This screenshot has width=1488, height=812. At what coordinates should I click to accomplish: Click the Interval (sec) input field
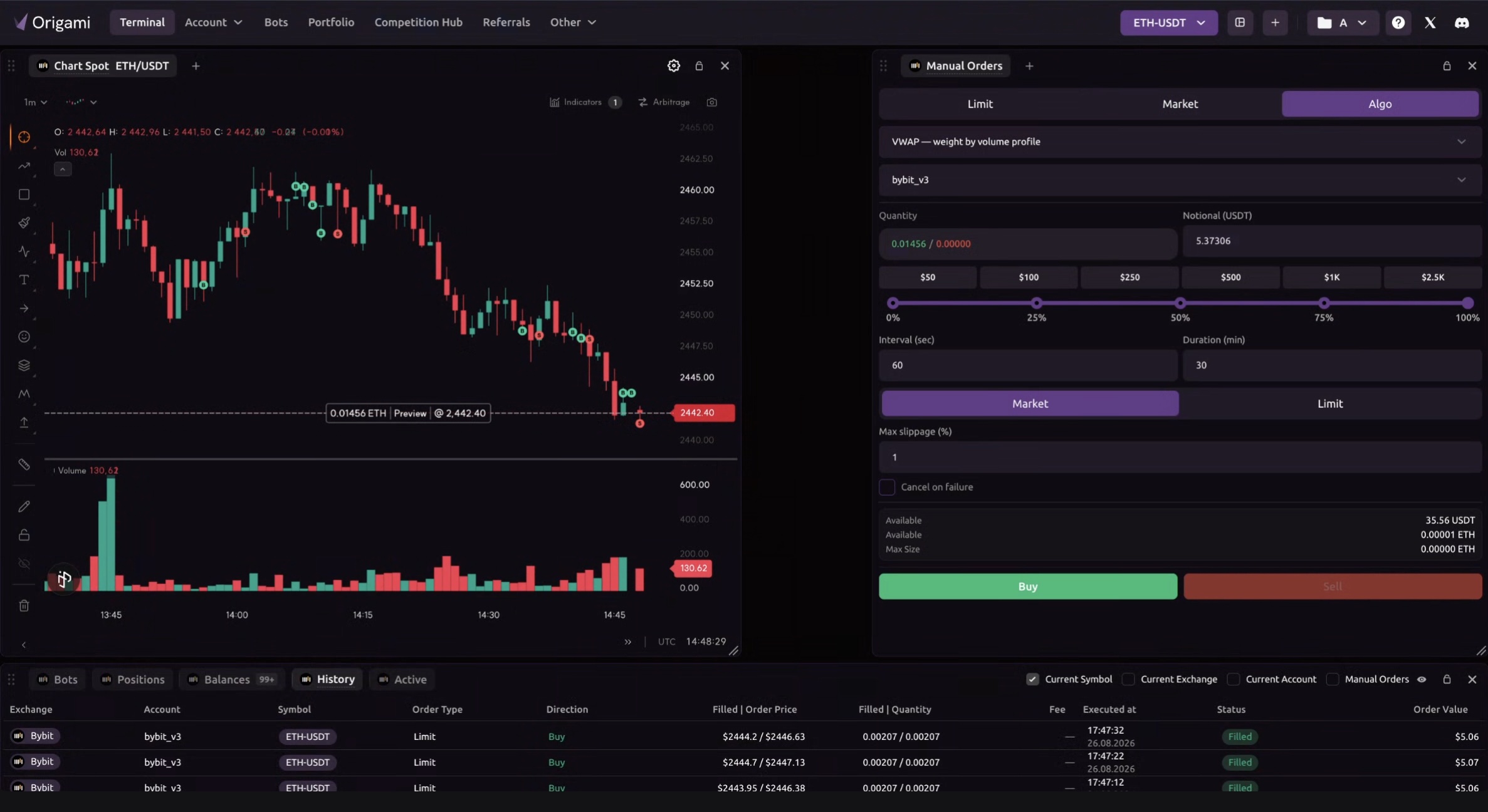(1028, 365)
